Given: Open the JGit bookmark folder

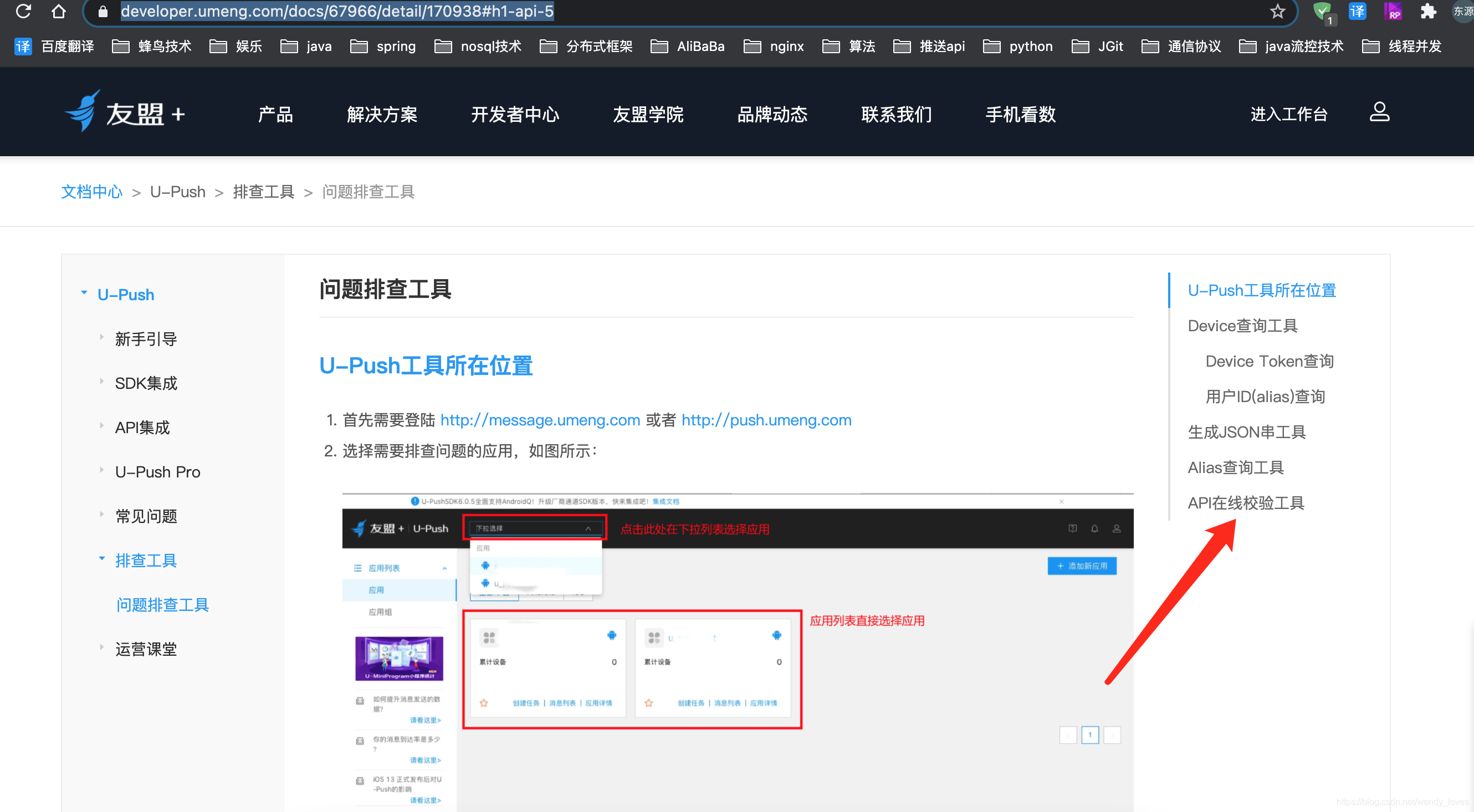Looking at the screenshot, I should click(1097, 47).
